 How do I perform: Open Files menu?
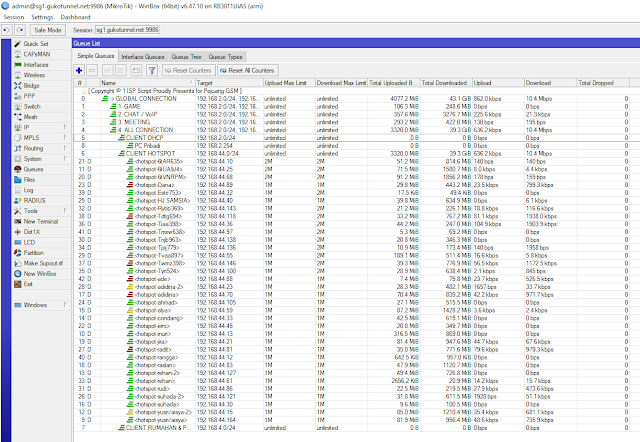click(29, 180)
